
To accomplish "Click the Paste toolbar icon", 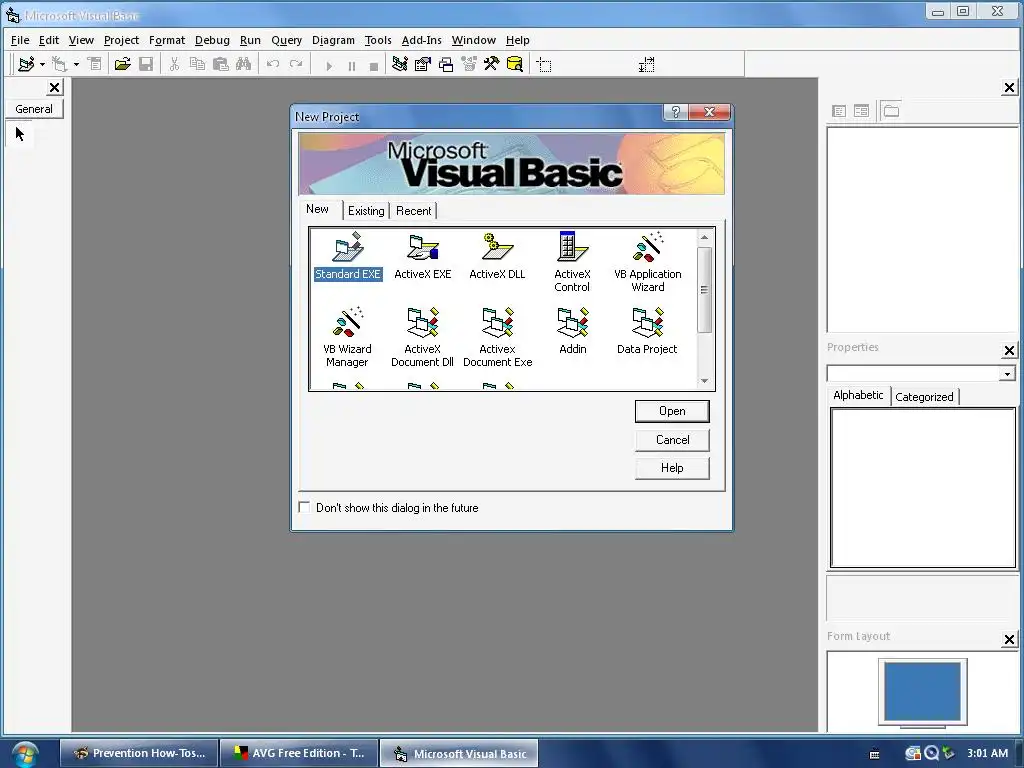I will (x=220, y=64).
